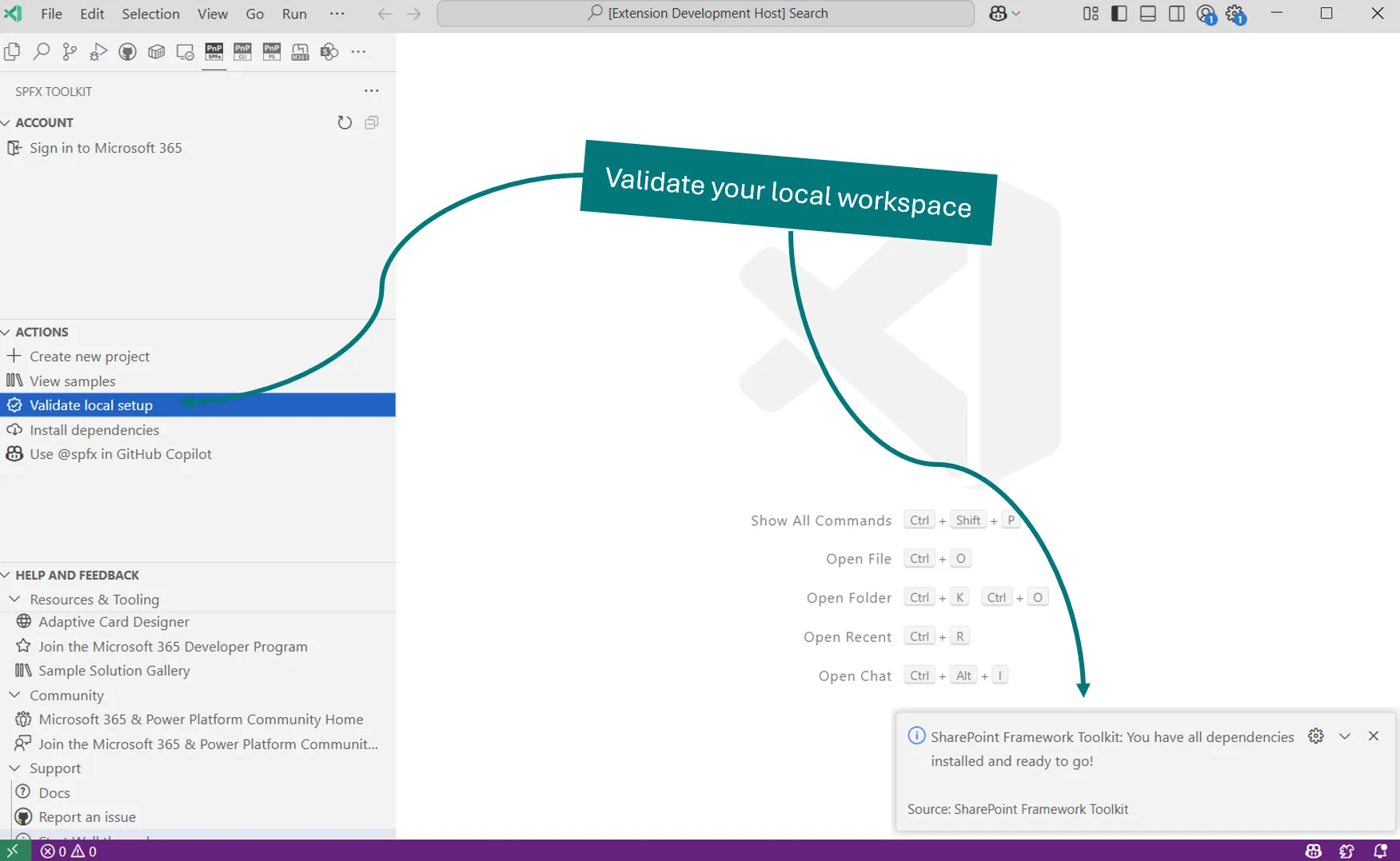This screenshot has height=861, width=1400.
Task: Click Sign in to Microsoft 365
Action: tap(106, 148)
